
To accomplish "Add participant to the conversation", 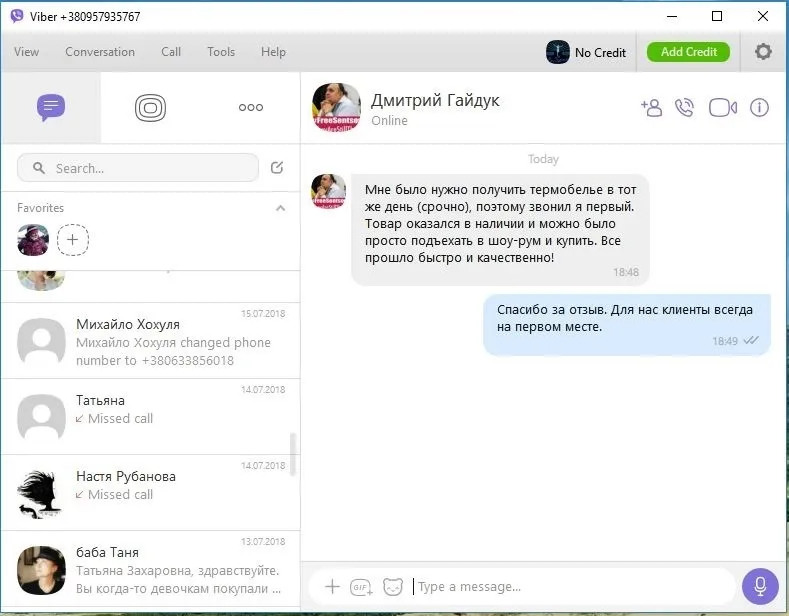I will 652,108.
